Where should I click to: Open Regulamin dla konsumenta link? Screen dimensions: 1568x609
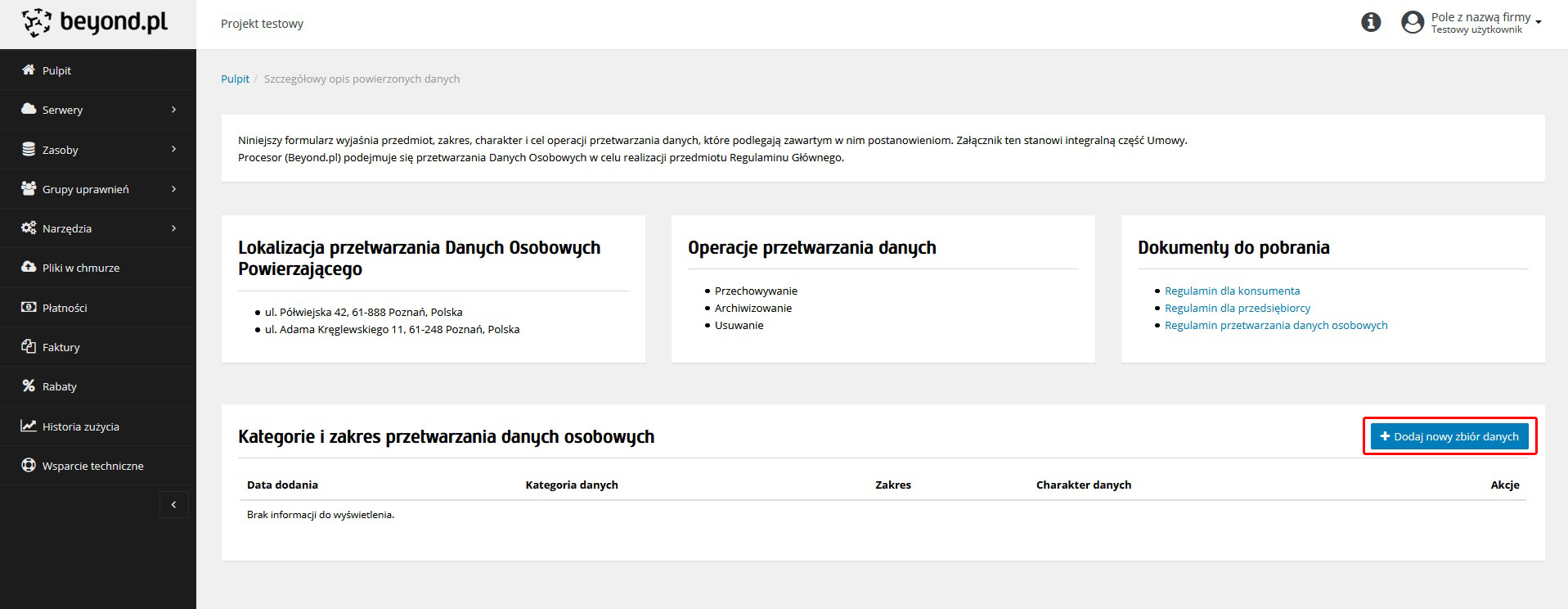click(1232, 291)
